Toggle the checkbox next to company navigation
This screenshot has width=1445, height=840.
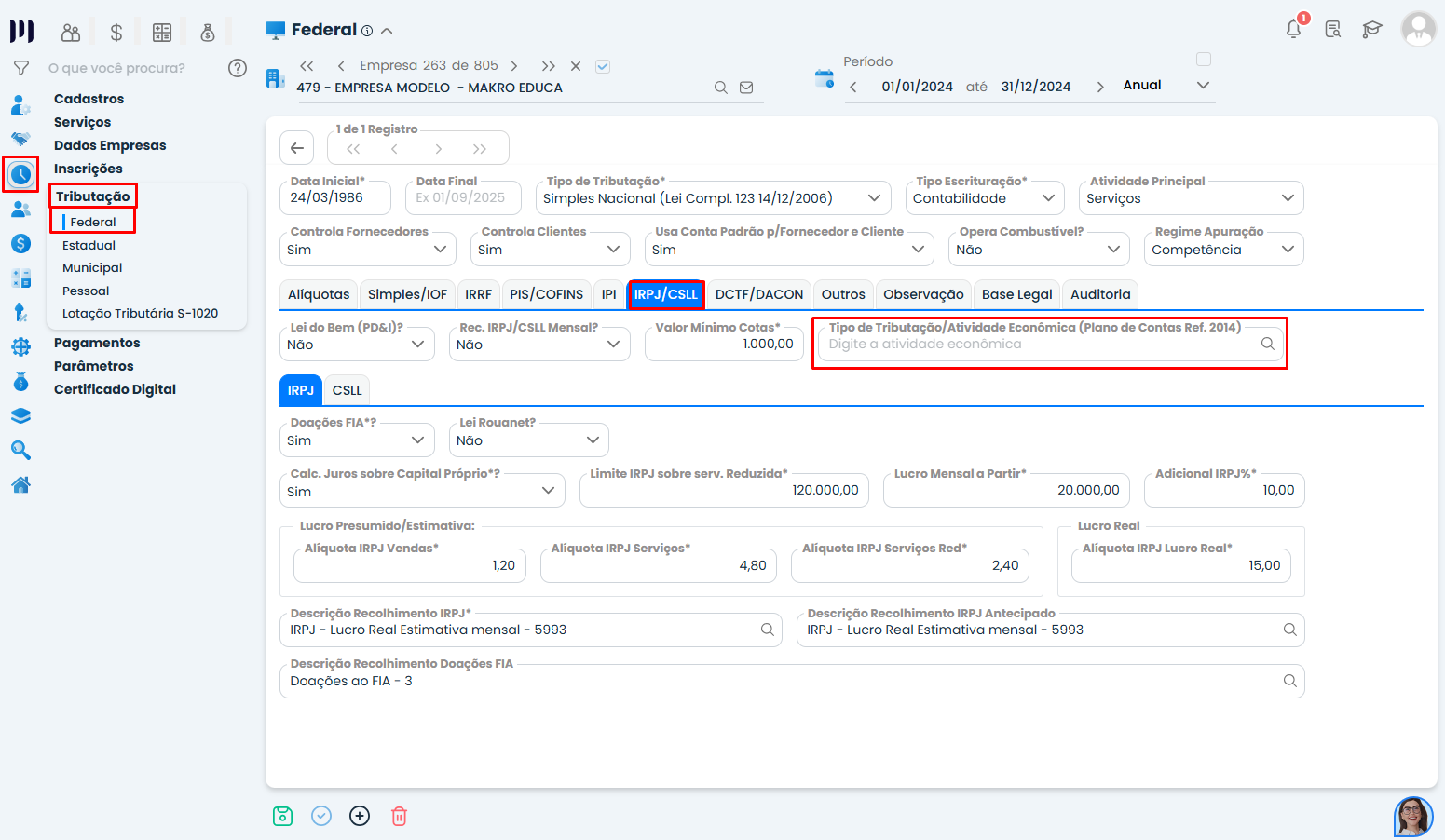[x=603, y=66]
